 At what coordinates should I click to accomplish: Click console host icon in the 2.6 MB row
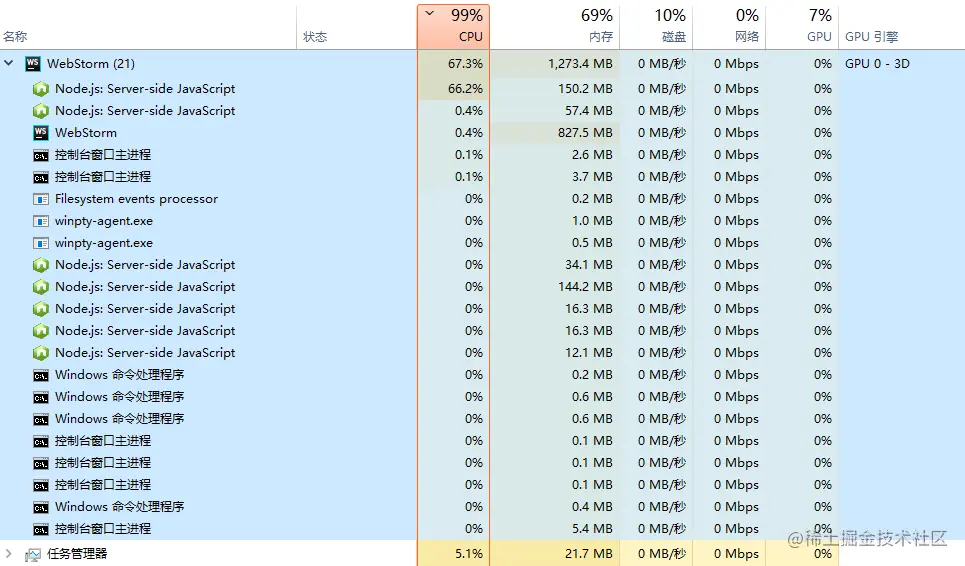(x=41, y=155)
